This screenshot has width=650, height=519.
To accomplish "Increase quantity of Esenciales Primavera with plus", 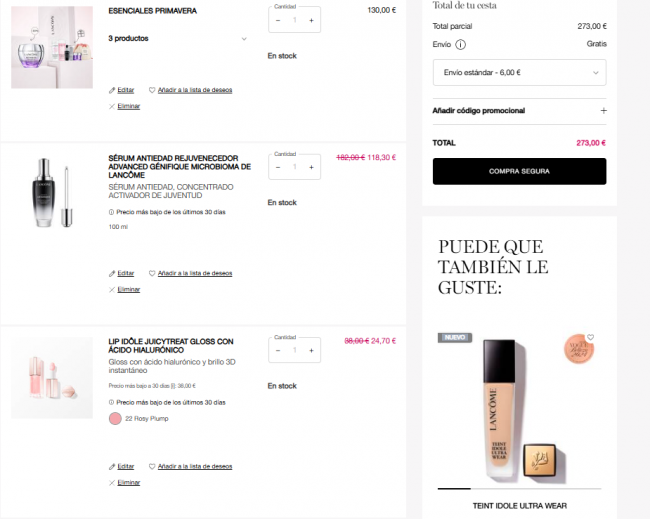I will point(311,20).
